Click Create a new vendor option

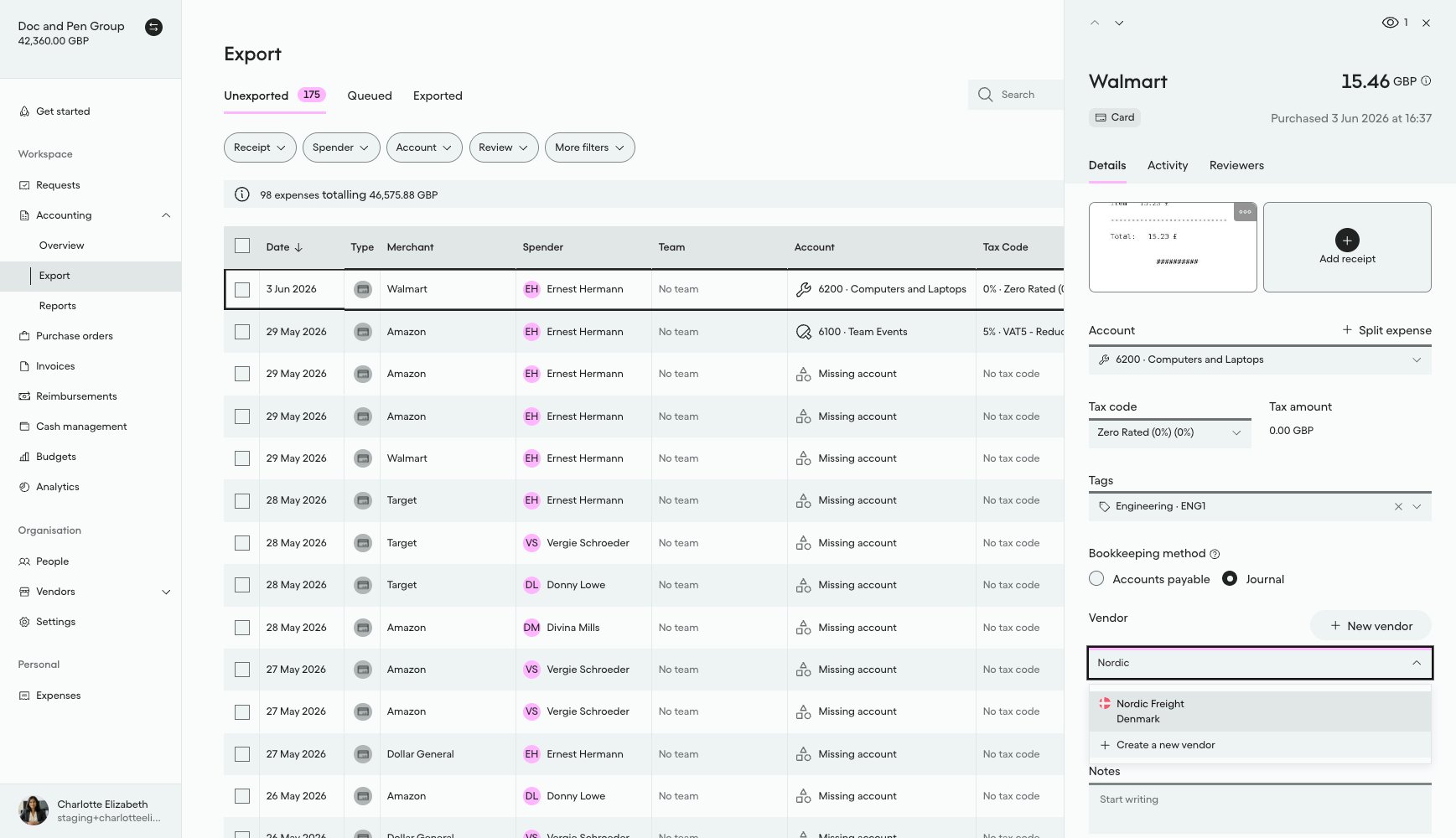pos(1260,745)
